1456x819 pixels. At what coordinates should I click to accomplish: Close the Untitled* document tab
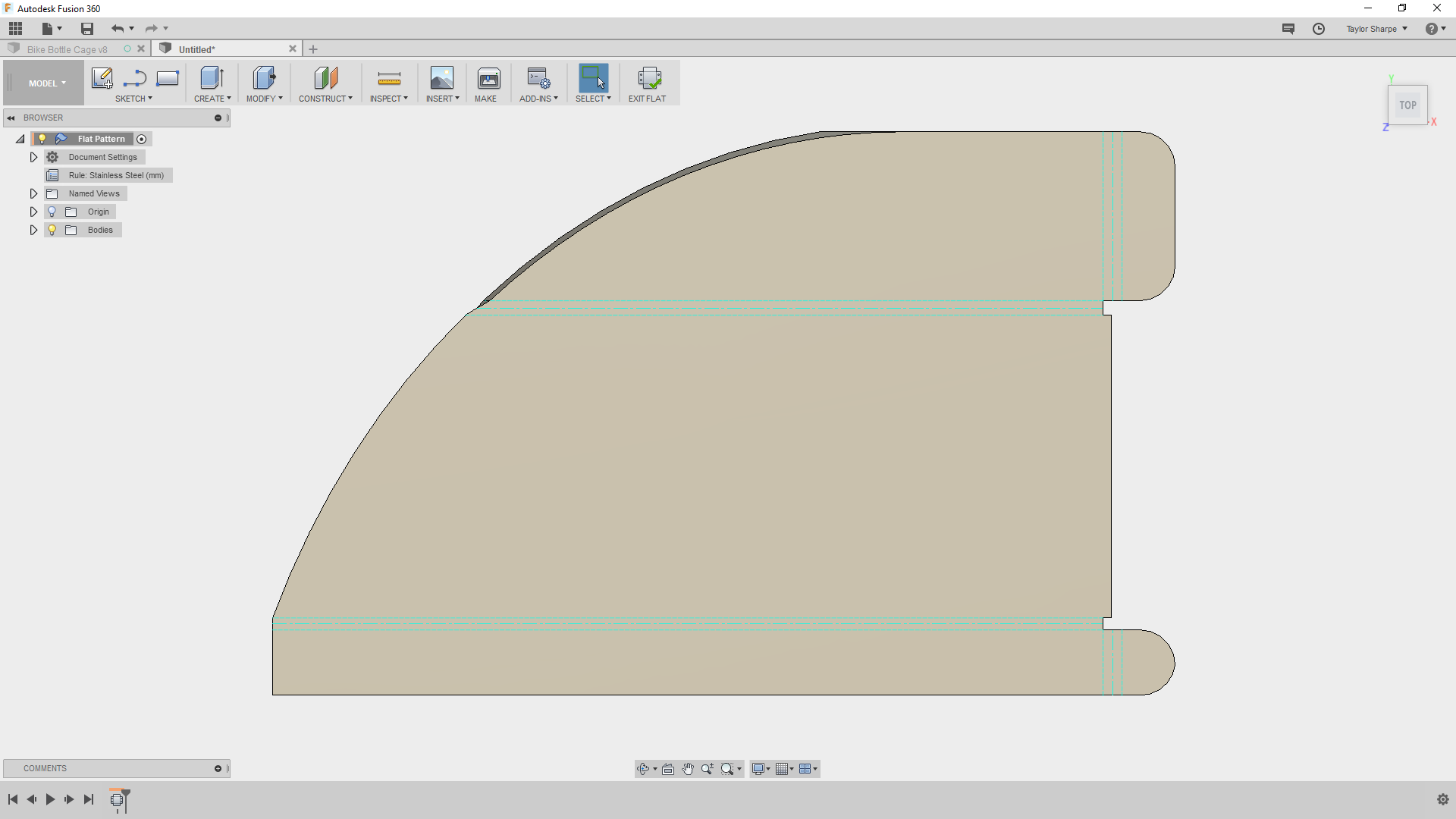(x=293, y=49)
